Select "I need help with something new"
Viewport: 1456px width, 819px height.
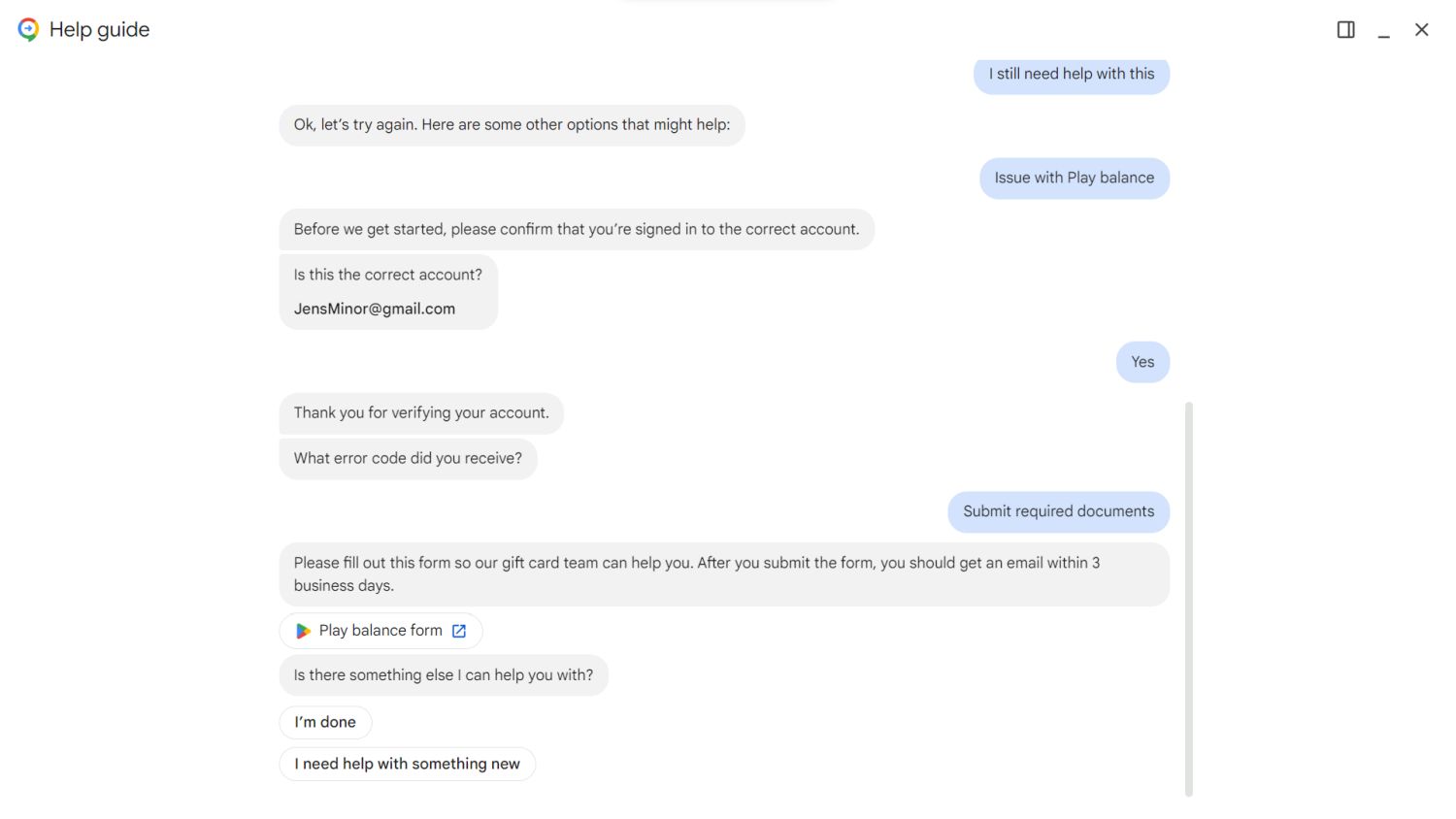click(407, 764)
